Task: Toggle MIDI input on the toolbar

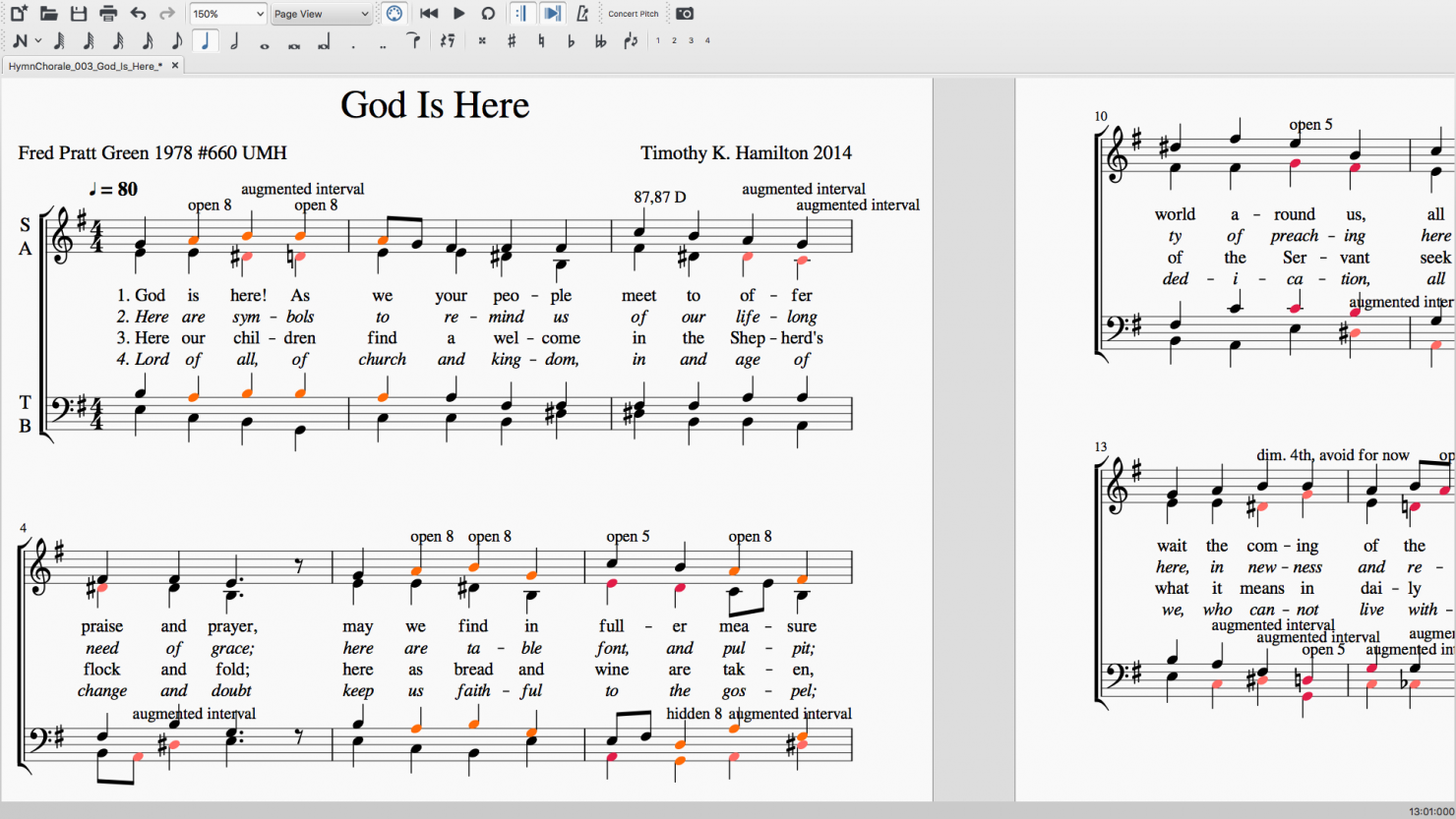Action: click(x=394, y=13)
